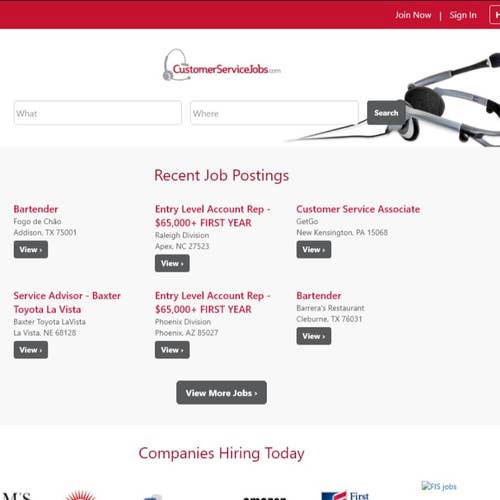
Task: Click the CustomerServiceJobs.com headset logo
Action: pyautogui.click(x=221, y=65)
